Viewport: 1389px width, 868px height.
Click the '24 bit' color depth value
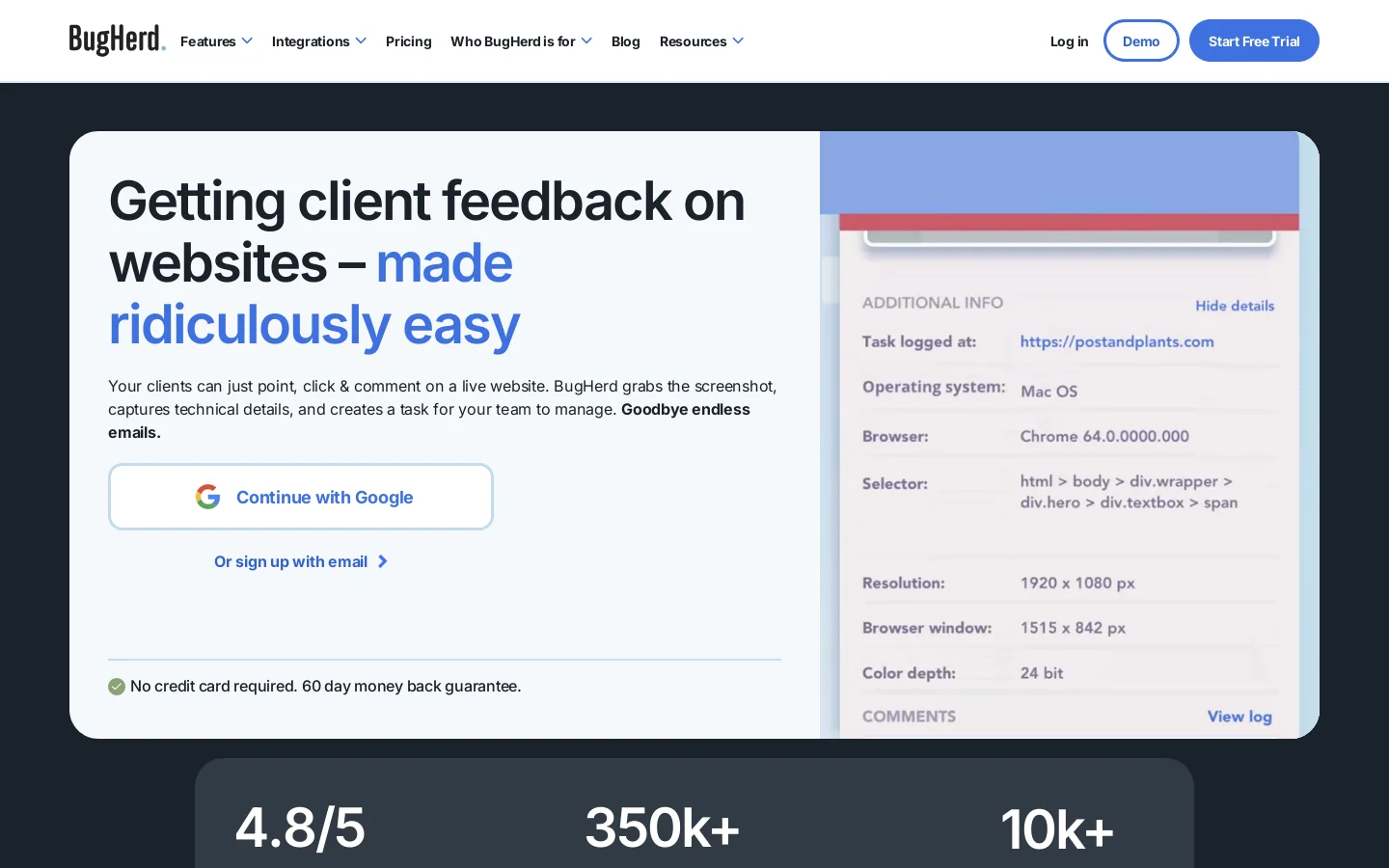[x=1042, y=673]
